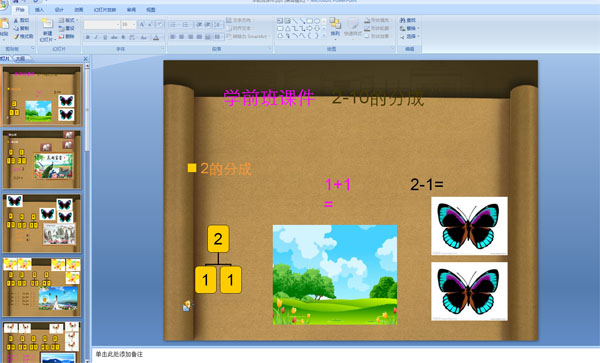
Task: Close the slide thumbnail pane
Action: point(85,59)
